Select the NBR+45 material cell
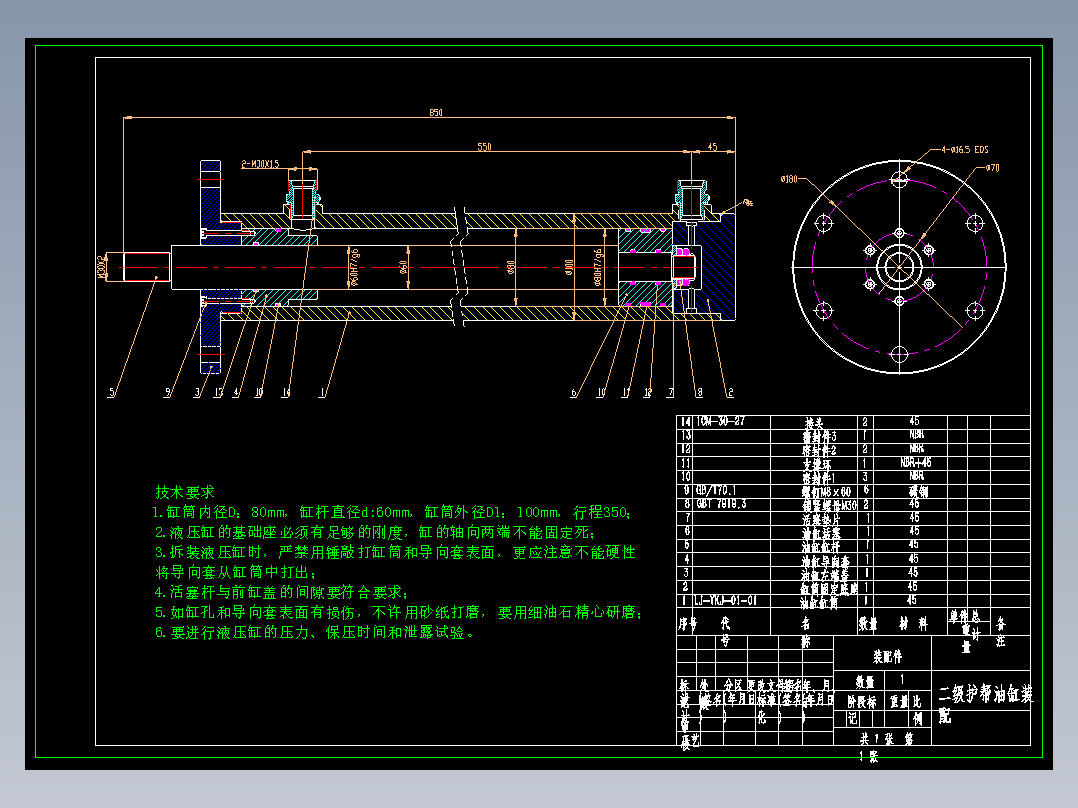The image size is (1078, 808). click(916, 463)
